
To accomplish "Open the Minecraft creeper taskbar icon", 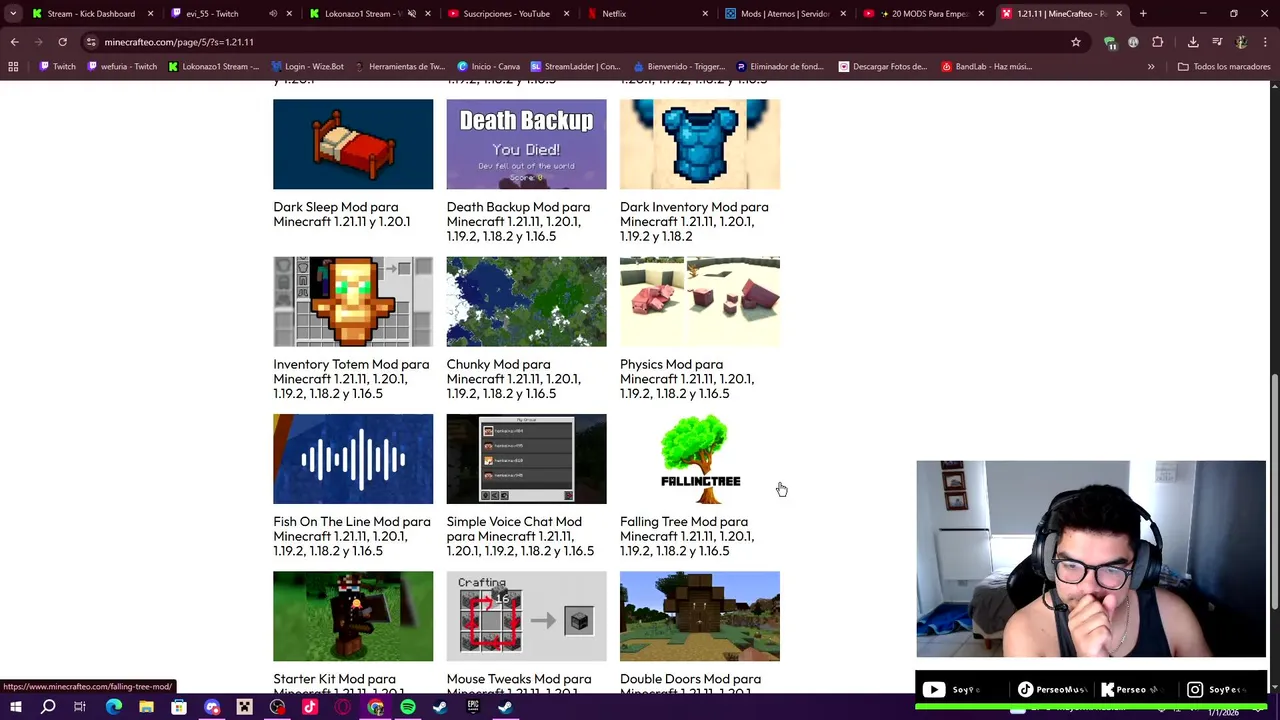I will point(244,707).
